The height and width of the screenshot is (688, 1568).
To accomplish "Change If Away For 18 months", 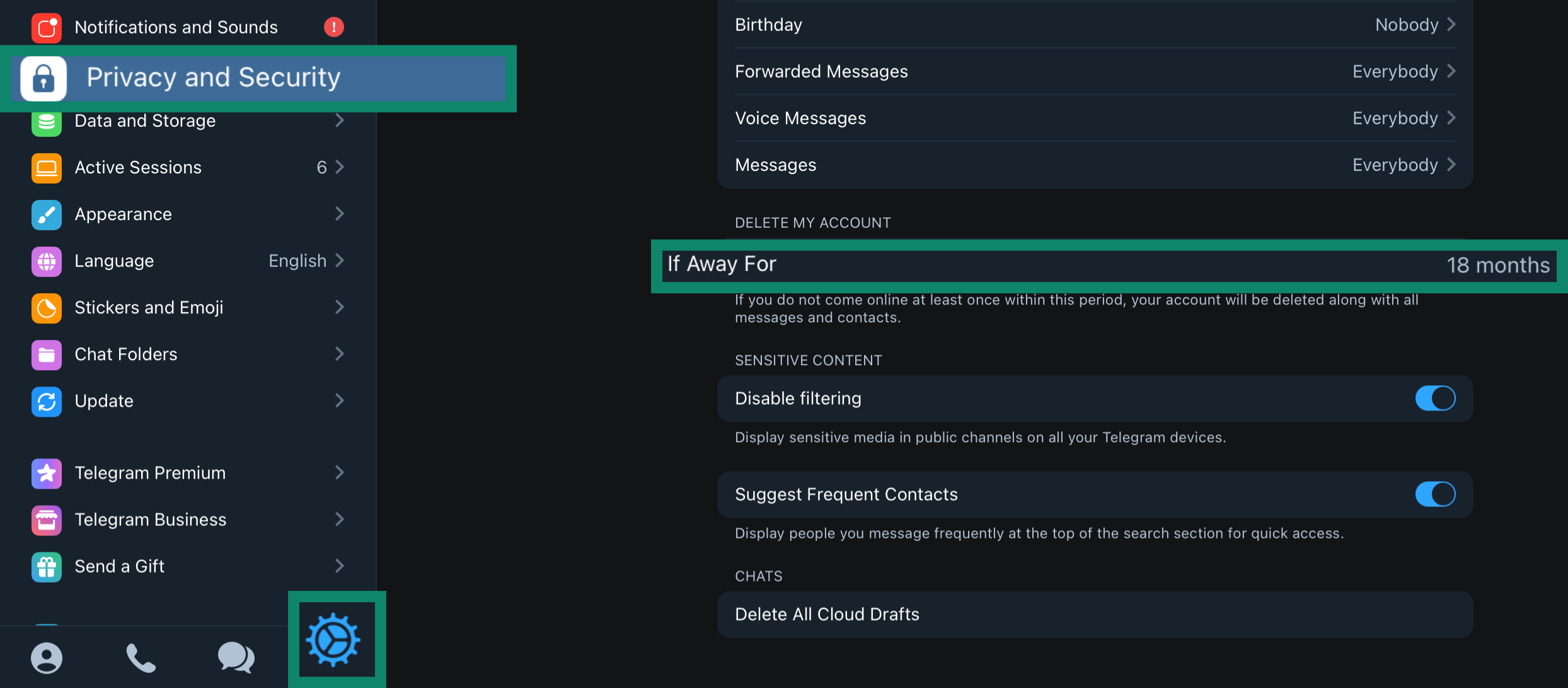I will point(1497,265).
